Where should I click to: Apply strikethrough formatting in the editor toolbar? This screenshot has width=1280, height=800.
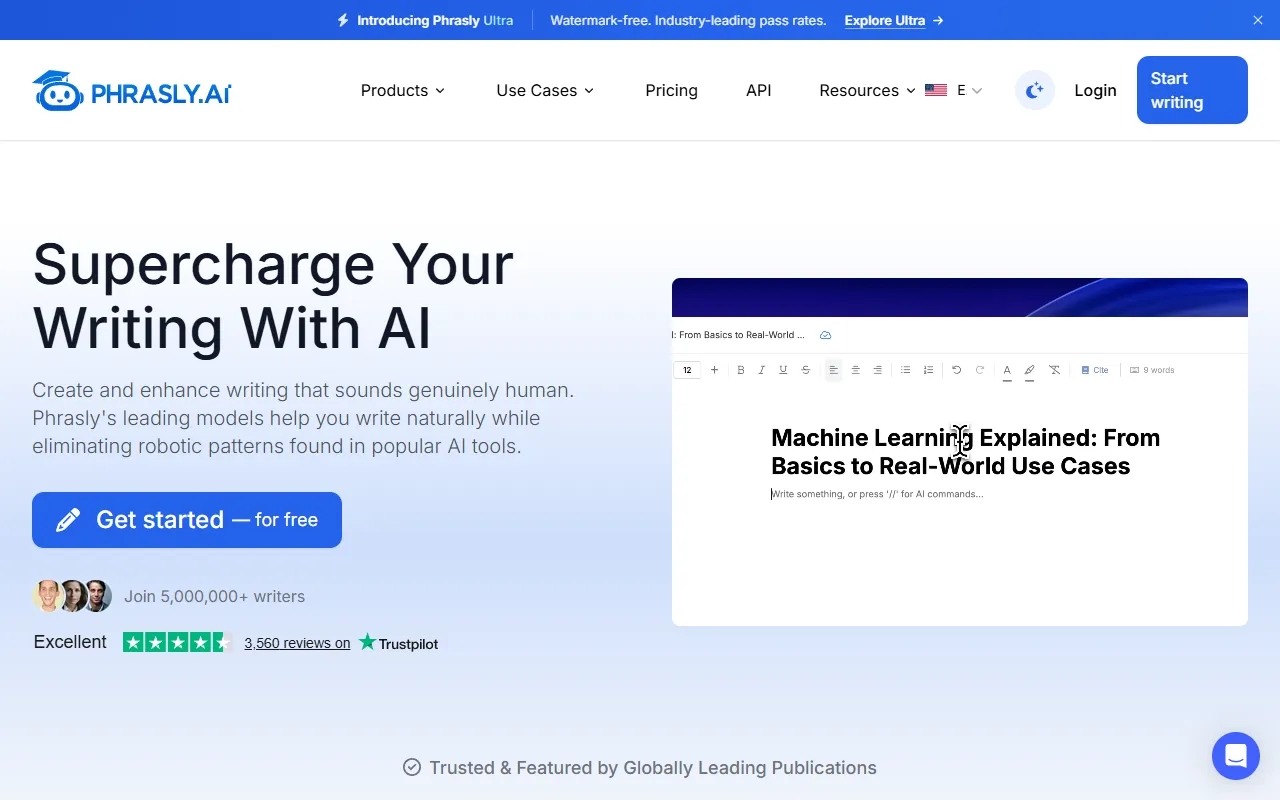click(806, 370)
